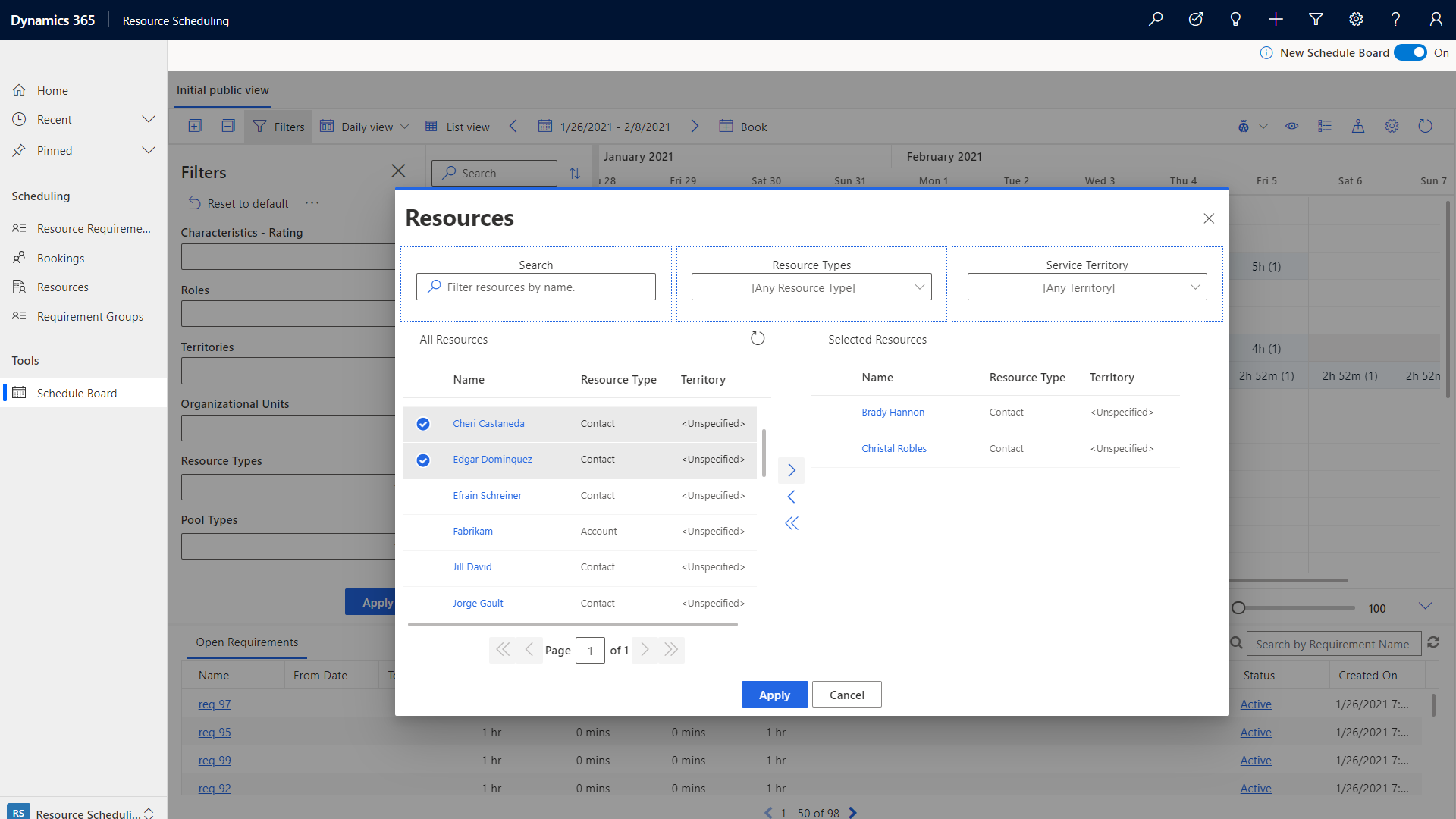Select Cheri Castaneda checkbox in All Resources
This screenshot has width=1456, height=819.
(x=422, y=422)
